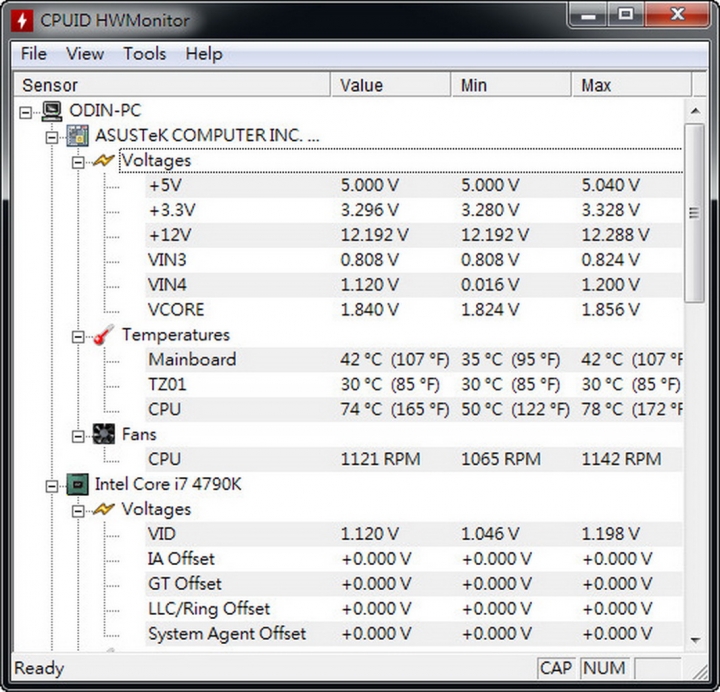Select the CPU fan row

[x=413, y=459]
